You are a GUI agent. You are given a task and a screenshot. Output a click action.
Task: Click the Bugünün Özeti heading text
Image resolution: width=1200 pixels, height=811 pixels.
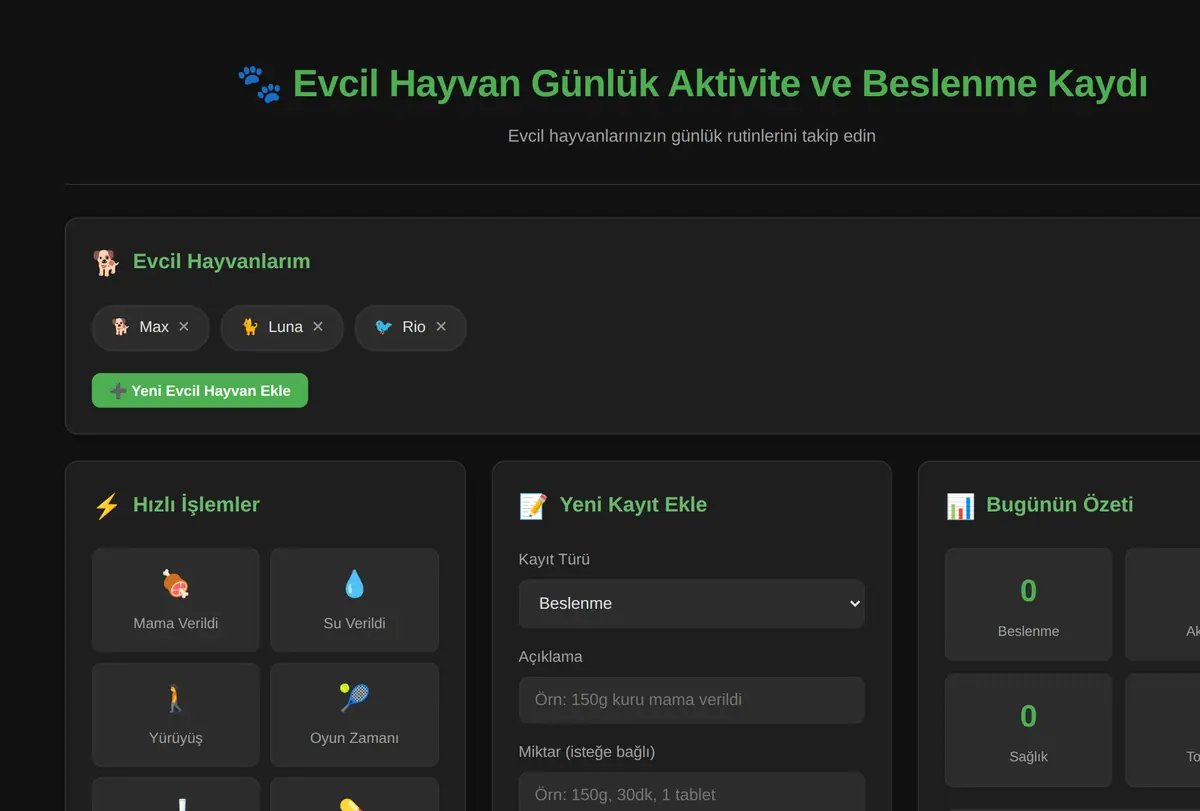1060,505
